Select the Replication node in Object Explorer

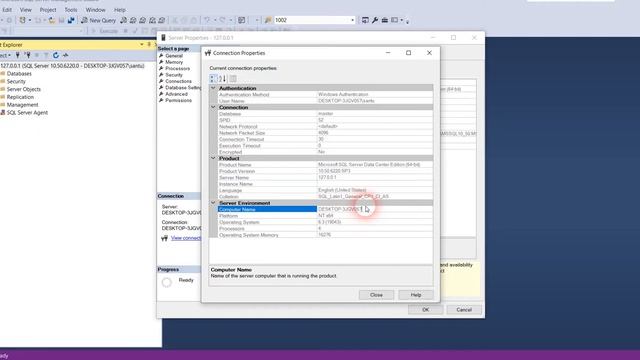click(x=20, y=97)
